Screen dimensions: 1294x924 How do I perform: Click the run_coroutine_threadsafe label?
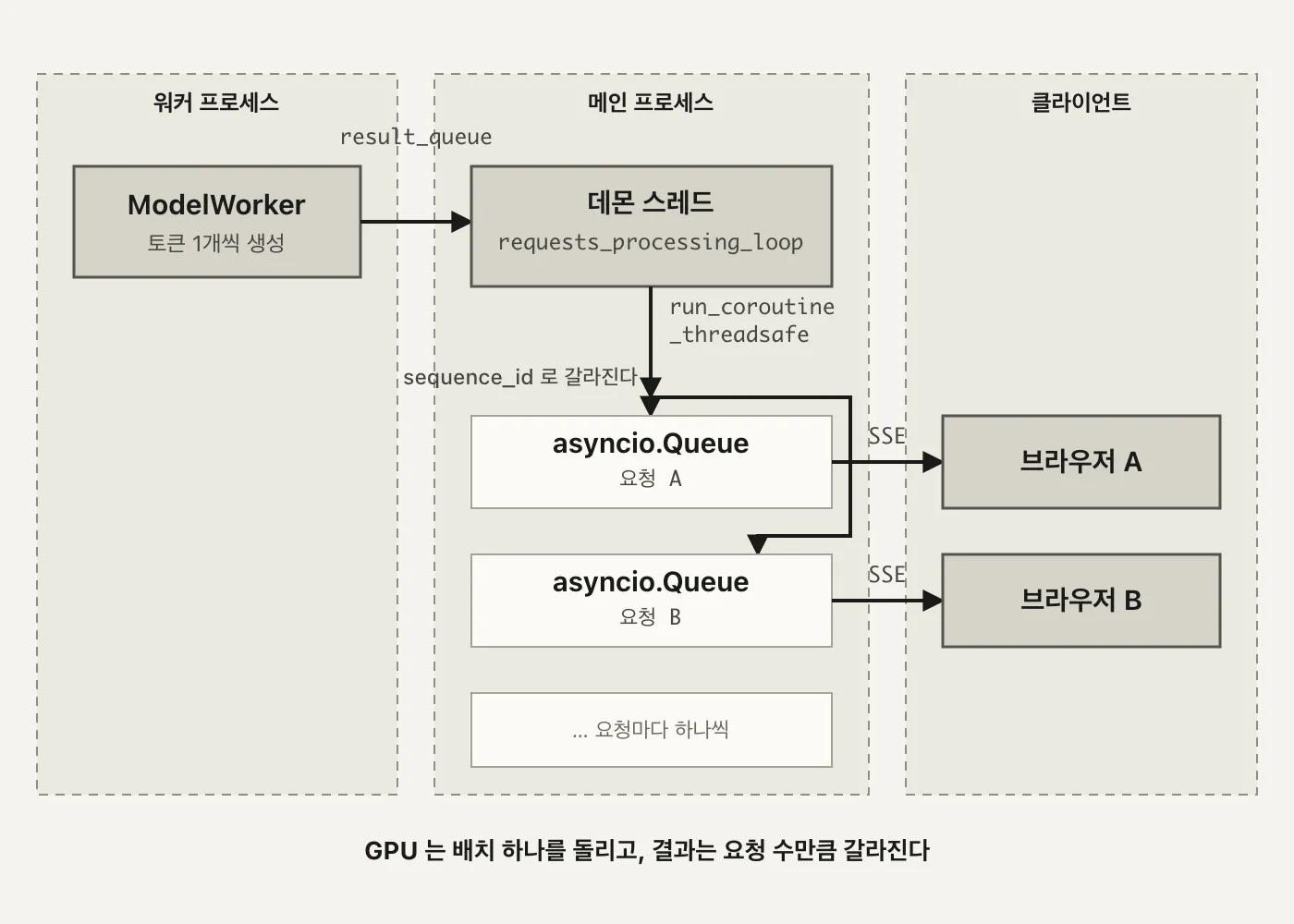751,321
